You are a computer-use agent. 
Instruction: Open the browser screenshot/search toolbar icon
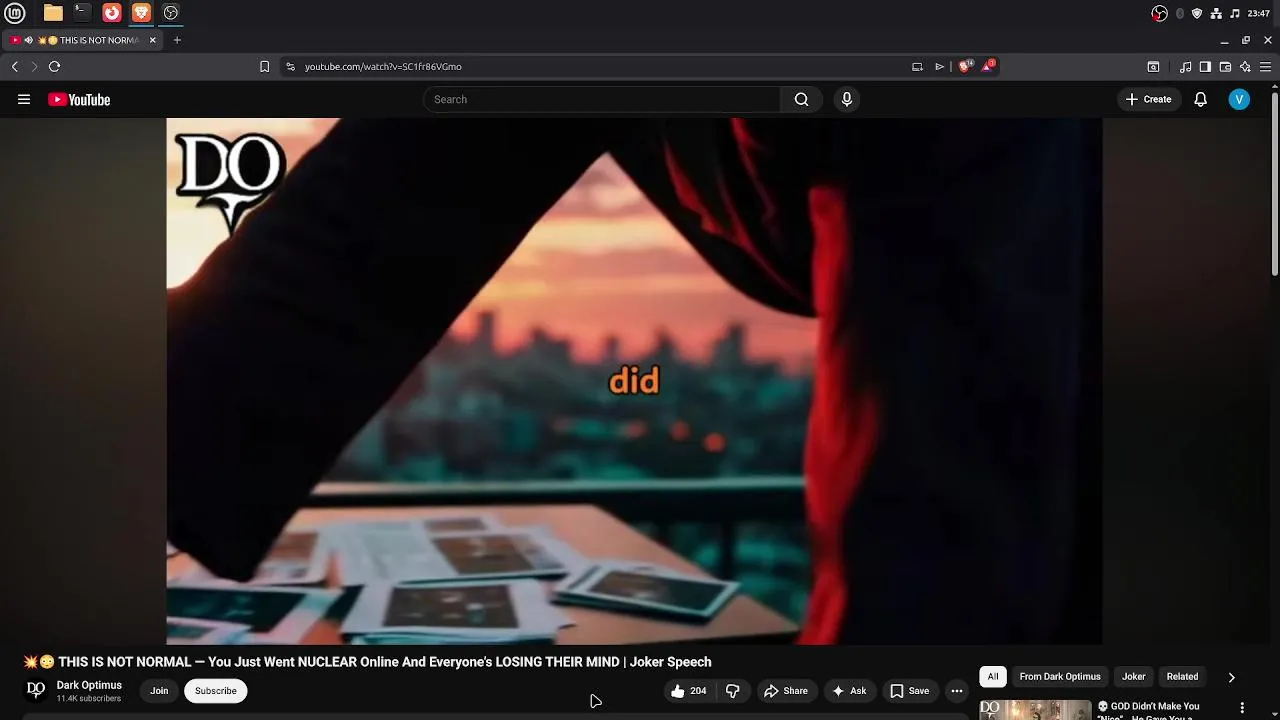pos(1153,67)
